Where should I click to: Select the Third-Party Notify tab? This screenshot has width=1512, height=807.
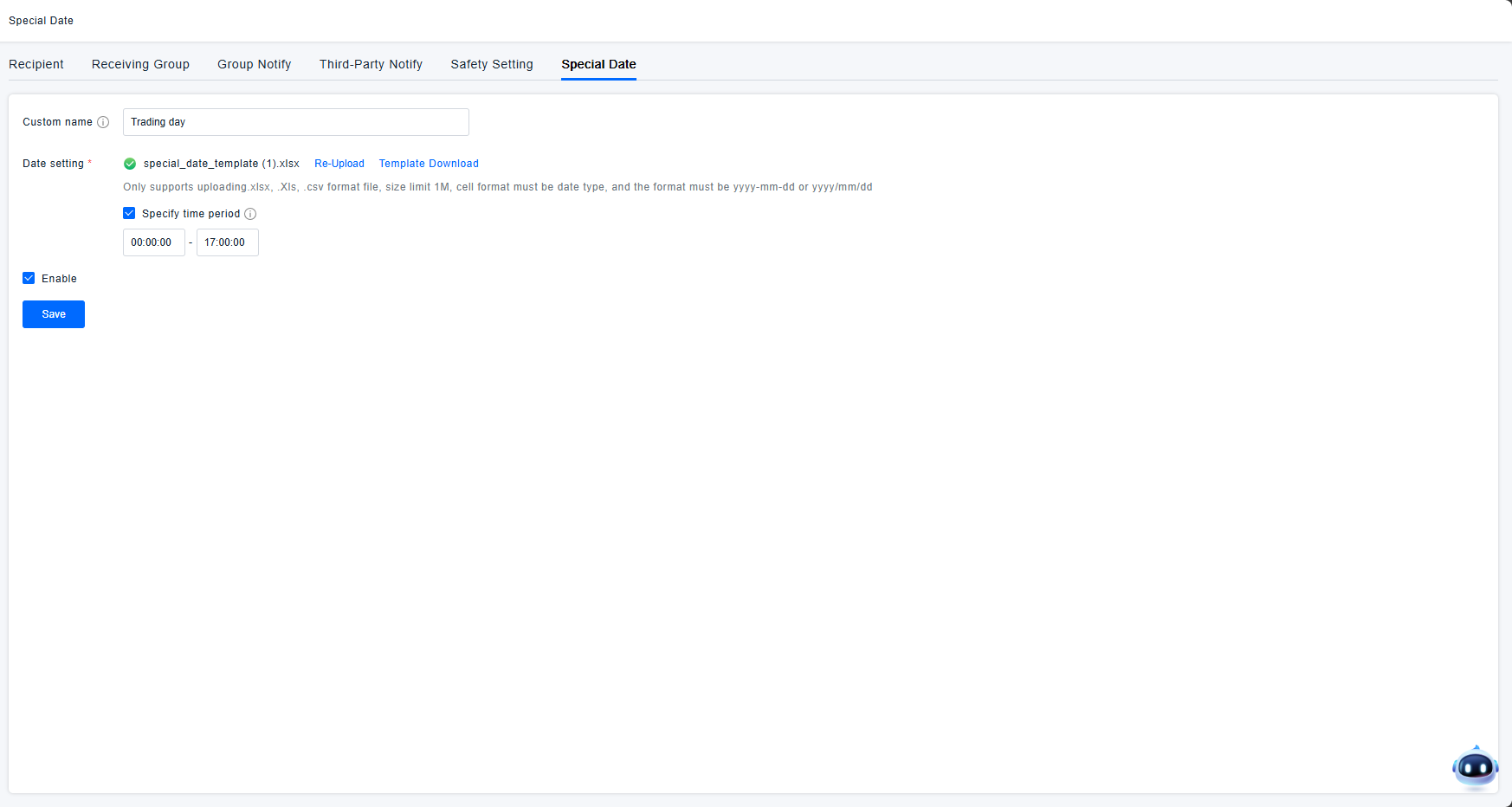click(x=371, y=64)
